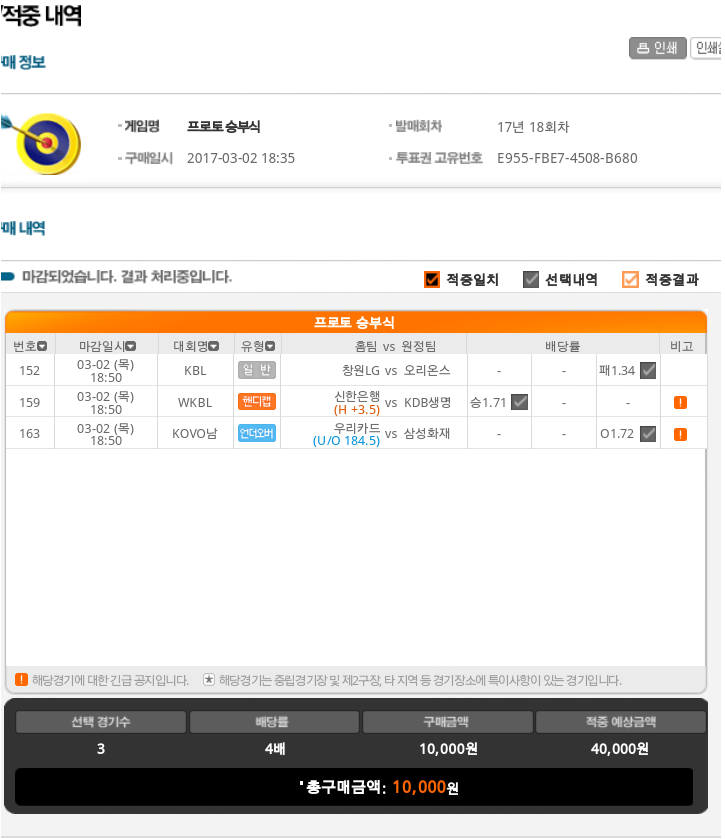This screenshot has height=839, width=725.
Task: Click the orange exclamation icon in footer legend
Action: coord(21,680)
